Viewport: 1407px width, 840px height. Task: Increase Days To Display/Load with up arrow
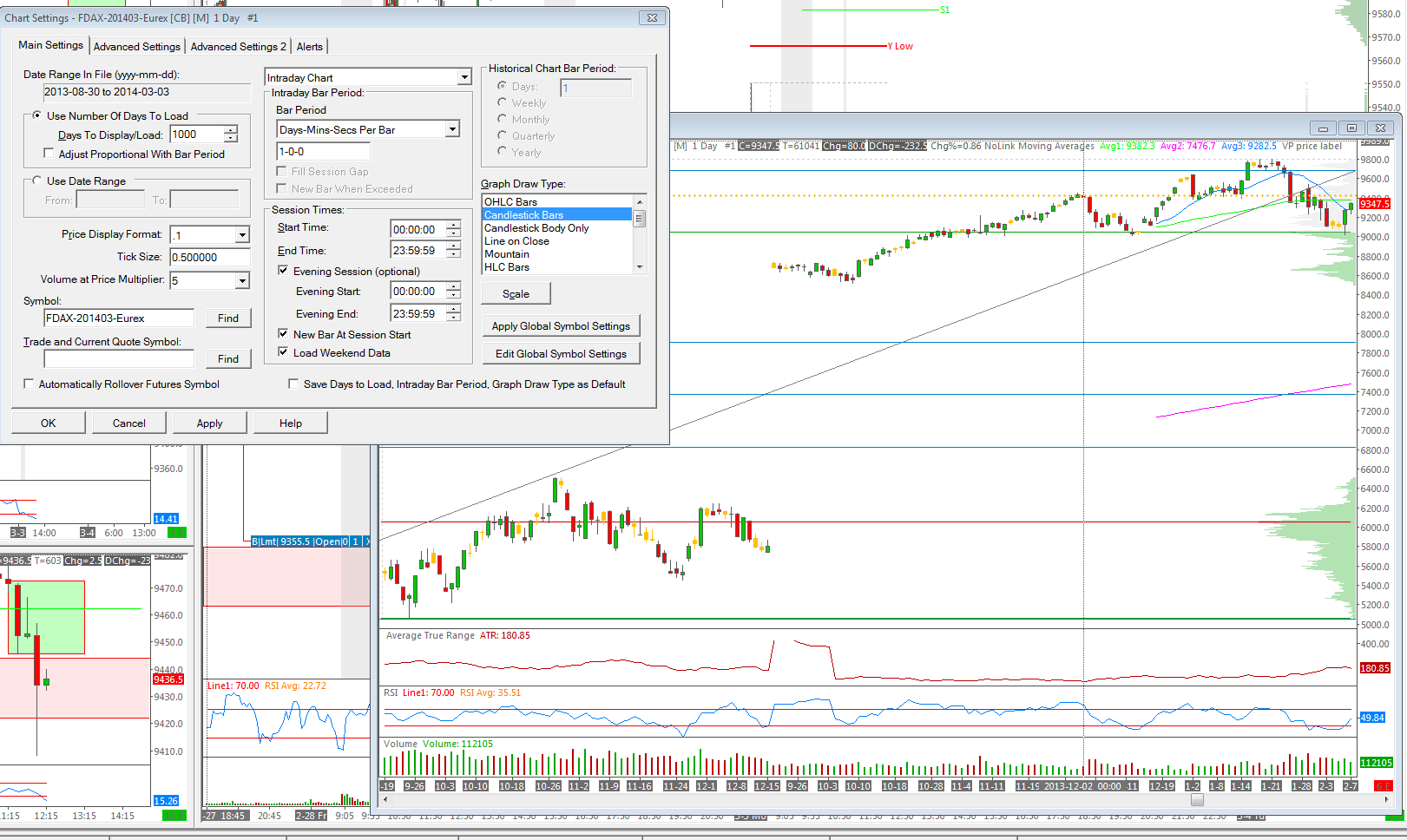coord(231,130)
